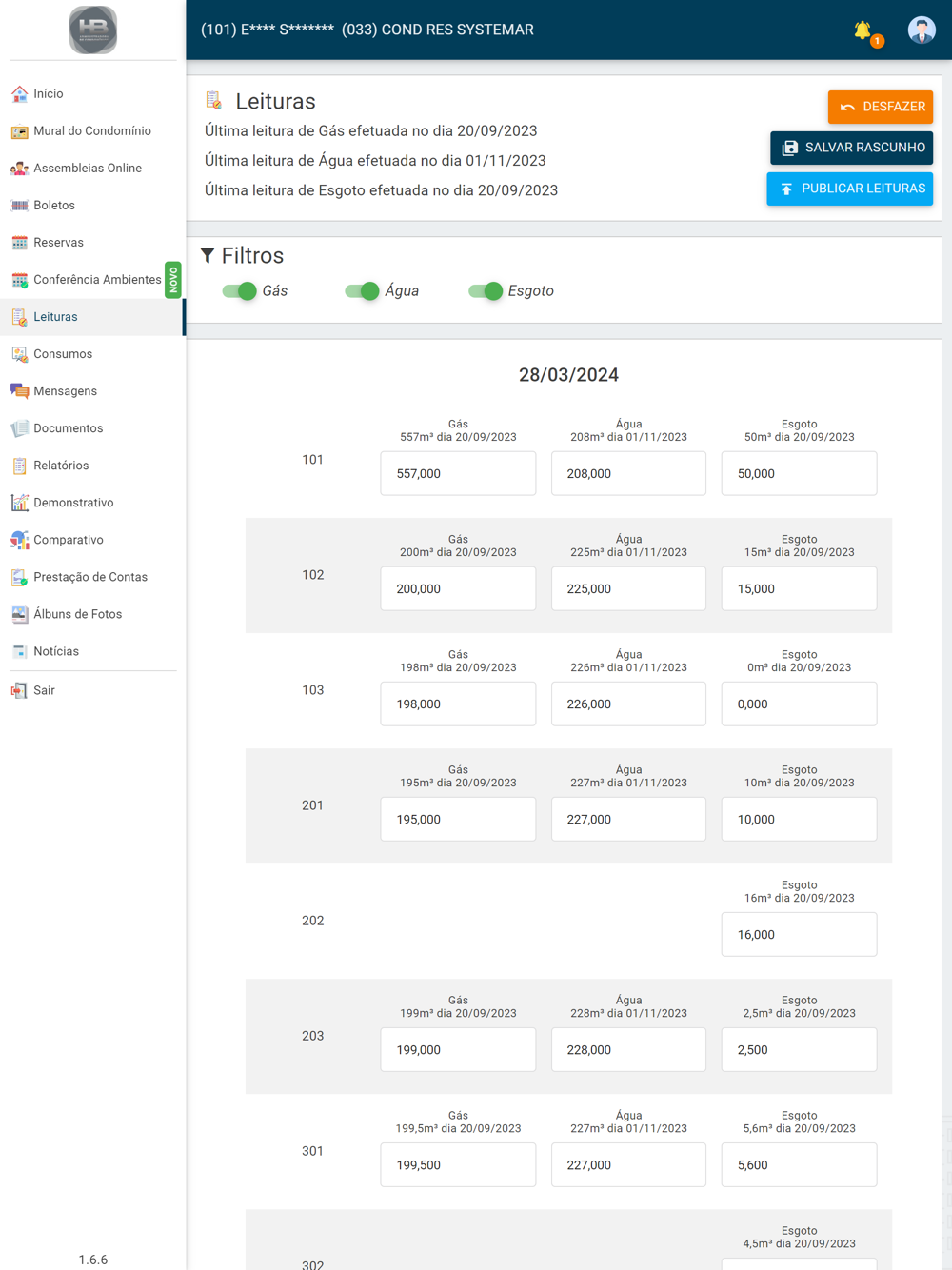Open Documentos link in sidebar
Screen dimensions: 952x1270
pyautogui.click(x=92, y=427)
